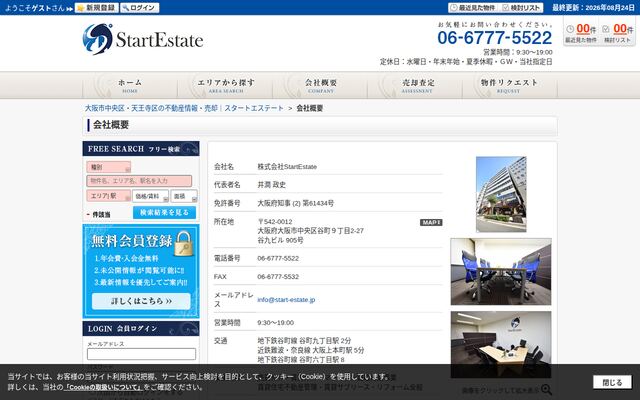The height and width of the screenshot is (400, 640).
Task: Click the ログイン button in top bar
Action: pos(140,8)
